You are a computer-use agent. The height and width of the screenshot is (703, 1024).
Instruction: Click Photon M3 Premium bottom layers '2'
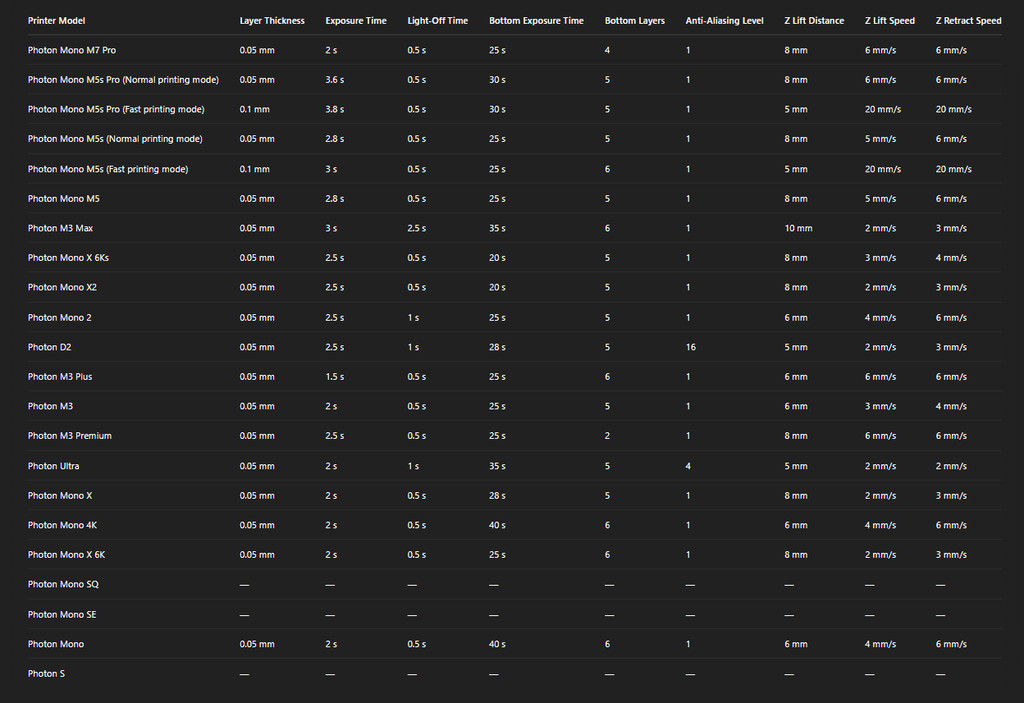tap(607, 436)
